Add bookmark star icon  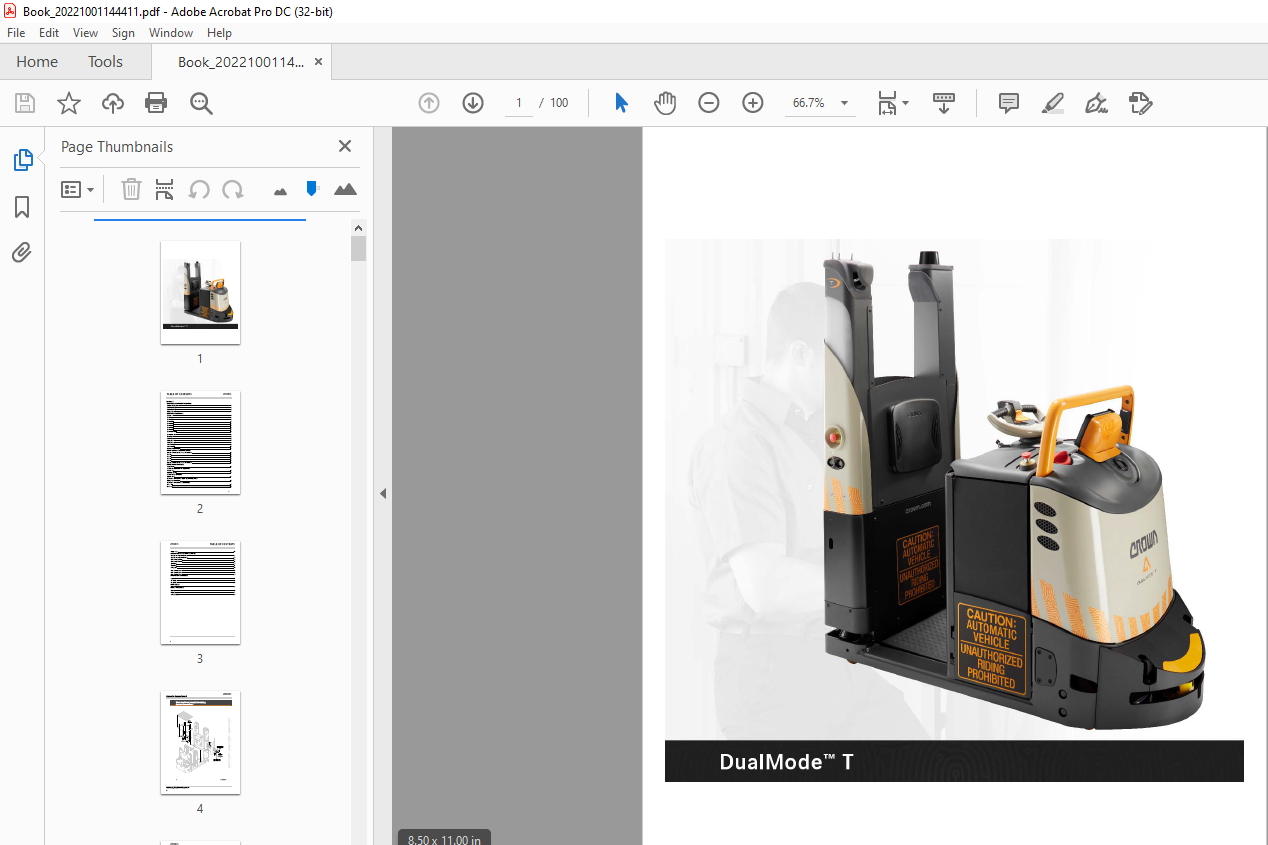point(68,103)
